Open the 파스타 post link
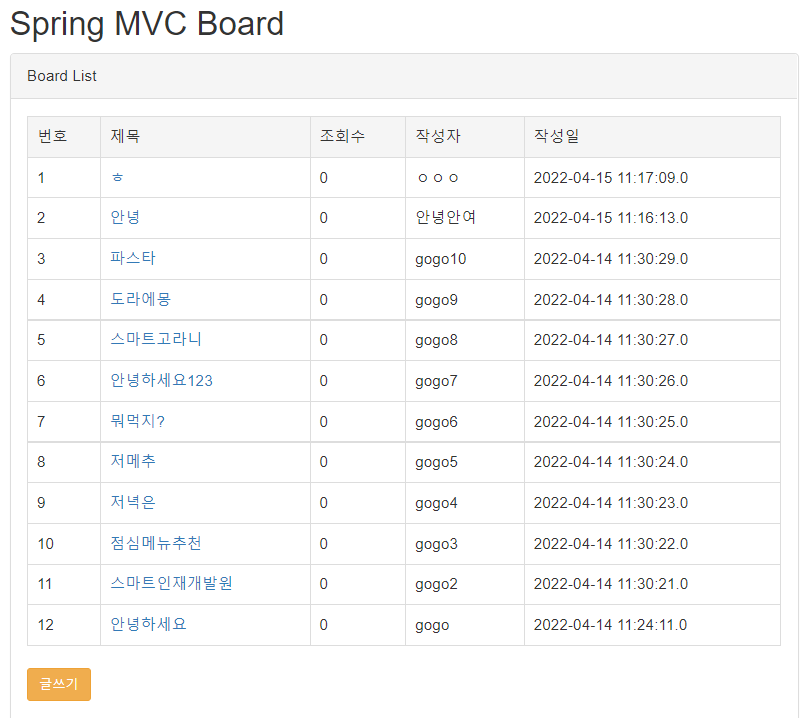 [133, 258]
